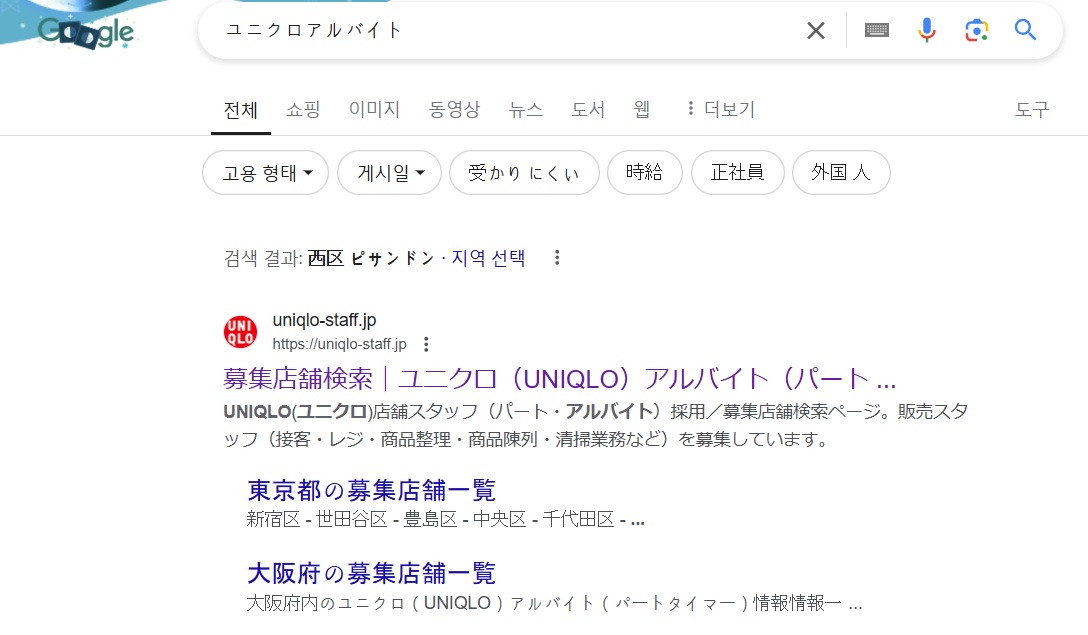This screenshot has width=1088, height=635.
Task: Click the 大阪府内のユニクロ description text
Action: (554, 602)
